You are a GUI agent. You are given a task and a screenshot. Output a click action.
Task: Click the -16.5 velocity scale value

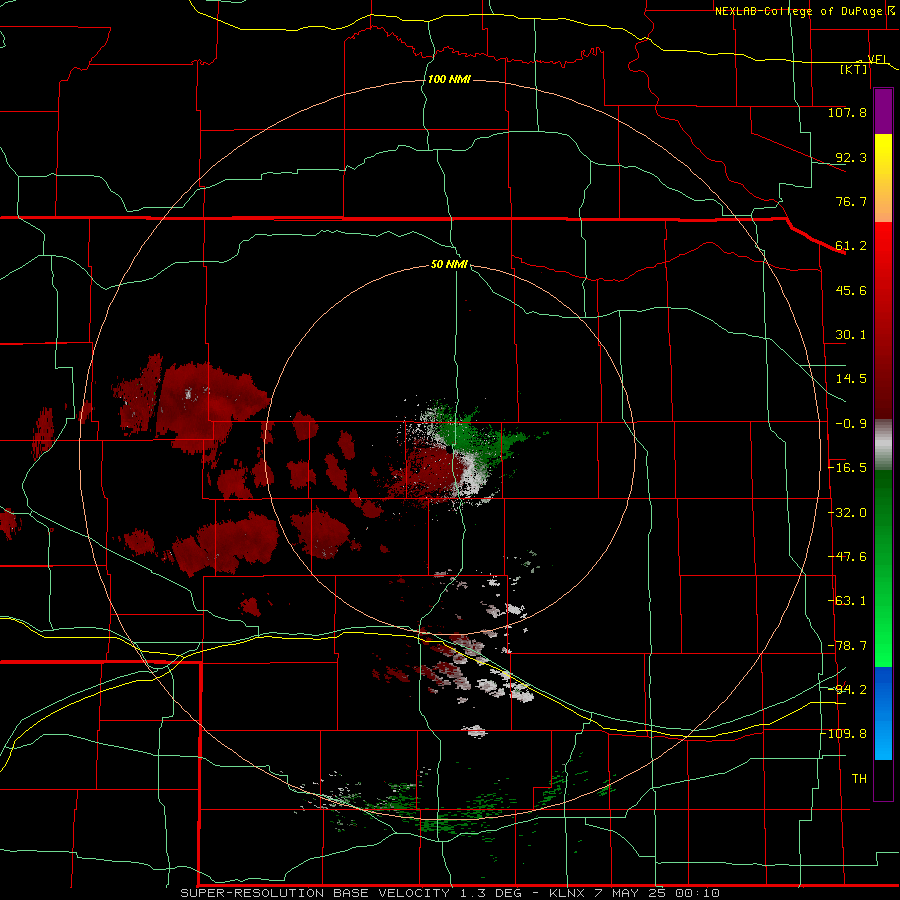(847, 468)
